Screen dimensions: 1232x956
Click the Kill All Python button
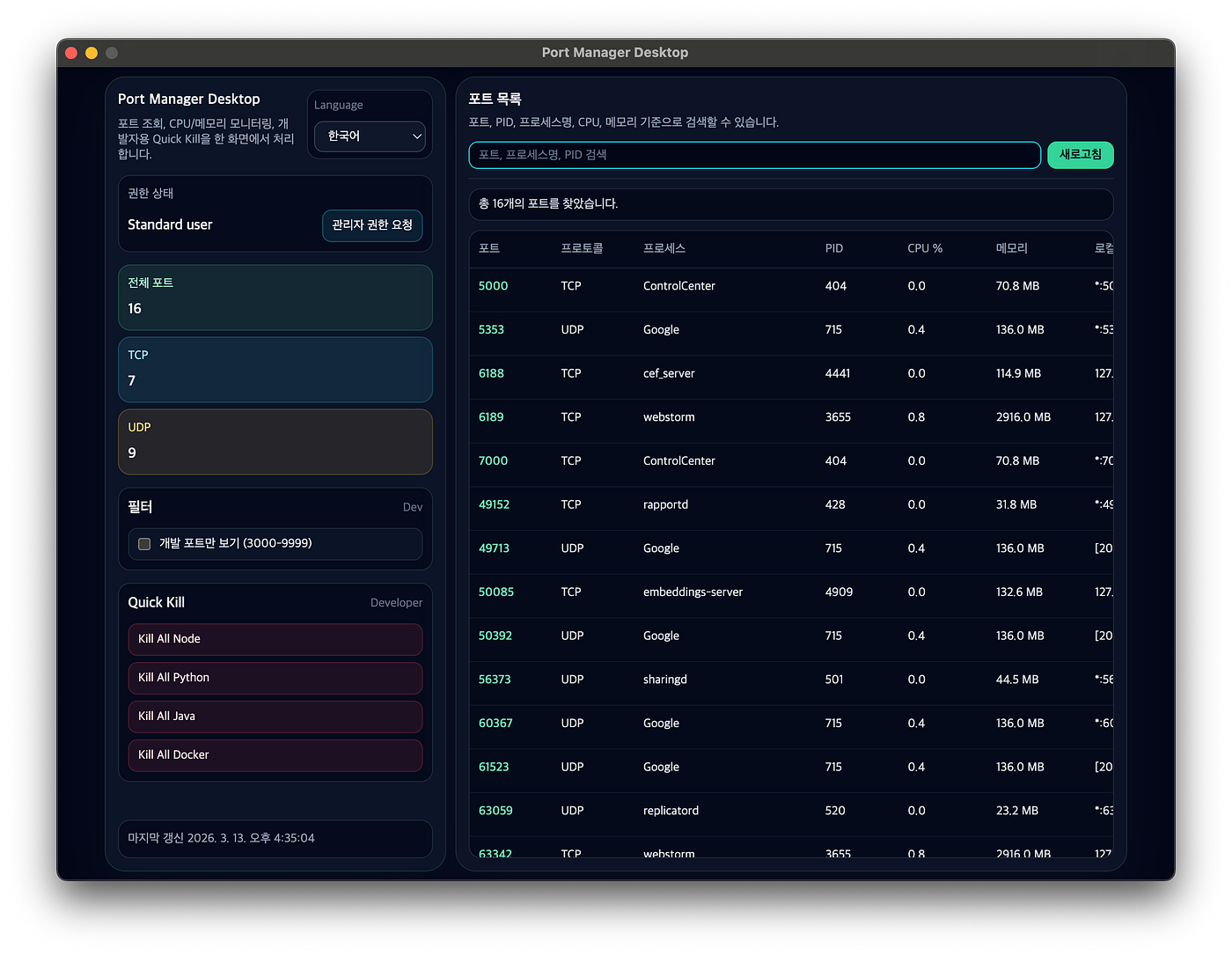coord(275,678)
